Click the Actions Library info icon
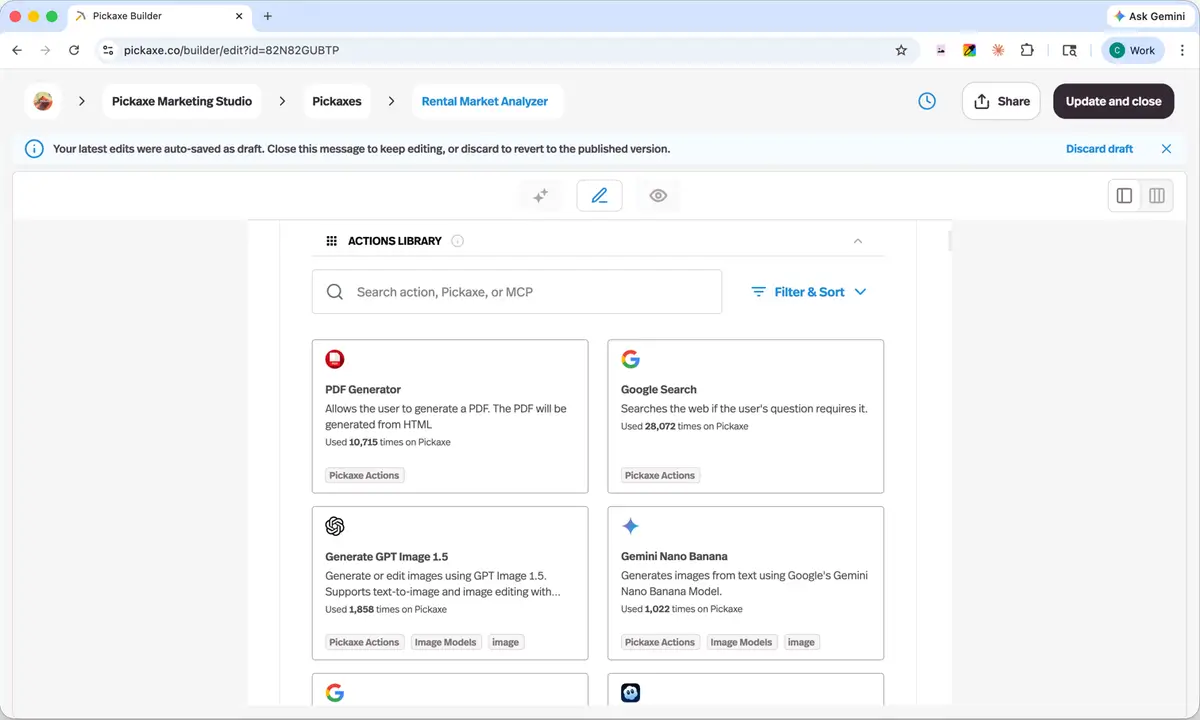Image resolution: width=1200 pixels, height=720 pixels. coord(458,241)
